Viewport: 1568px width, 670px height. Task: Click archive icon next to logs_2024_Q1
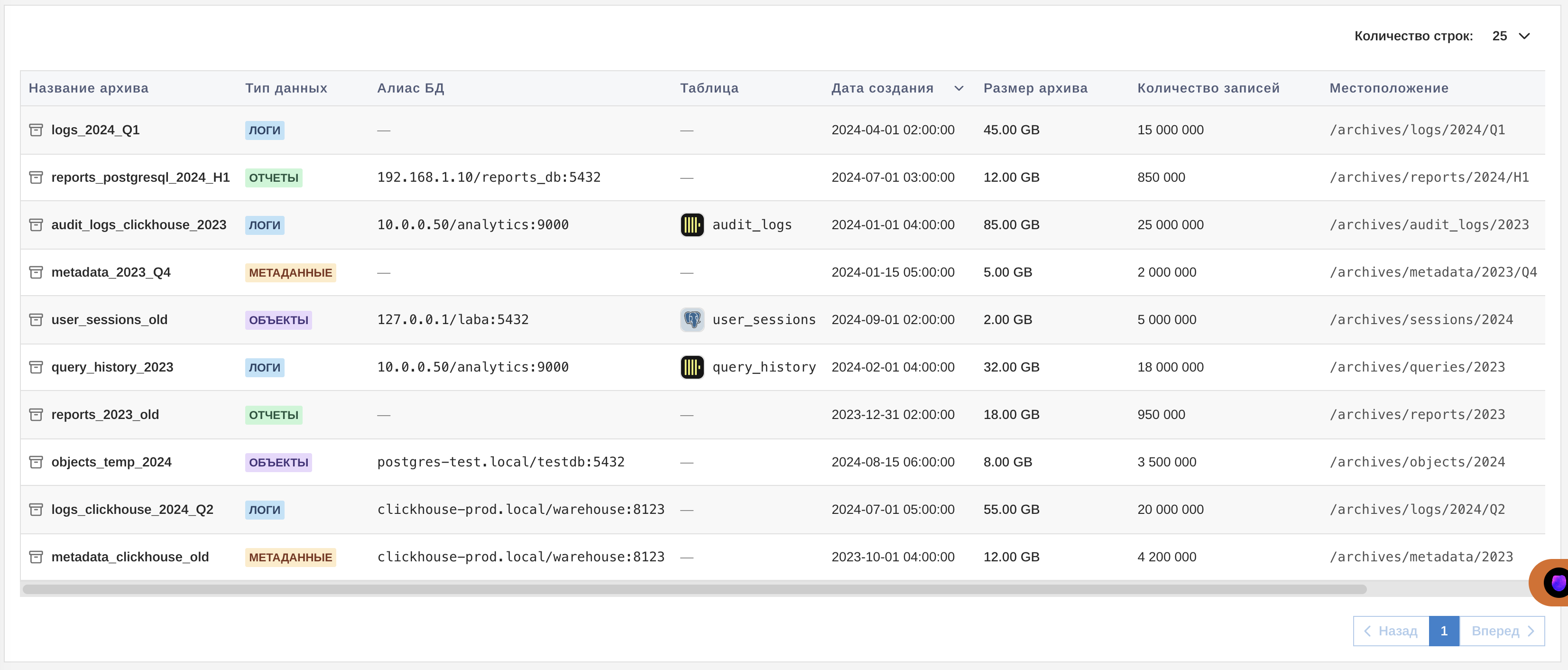[36, 130]
